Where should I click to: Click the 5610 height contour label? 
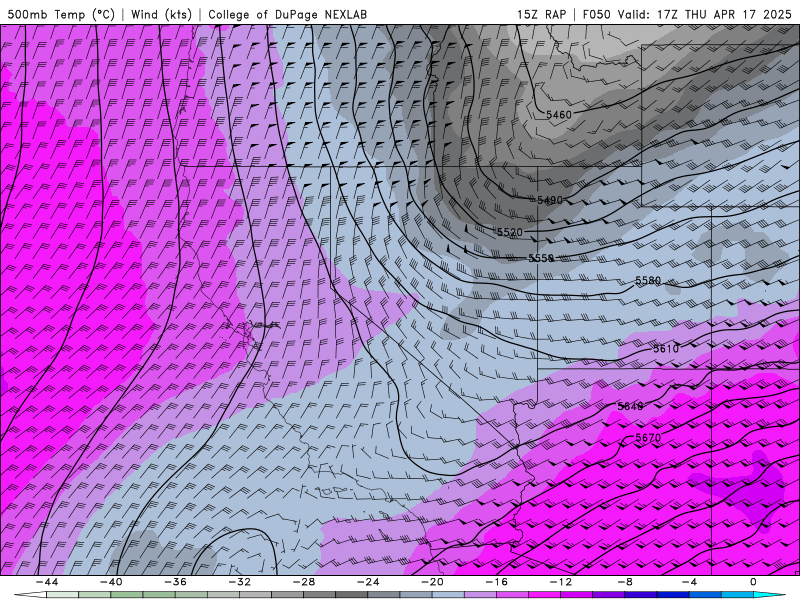pyautogui.click(x=666, y=348)
